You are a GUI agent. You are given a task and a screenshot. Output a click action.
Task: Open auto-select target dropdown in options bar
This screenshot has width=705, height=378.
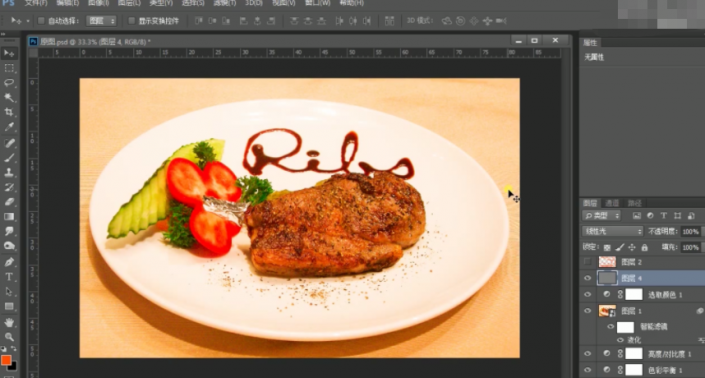tap(101, 21)
